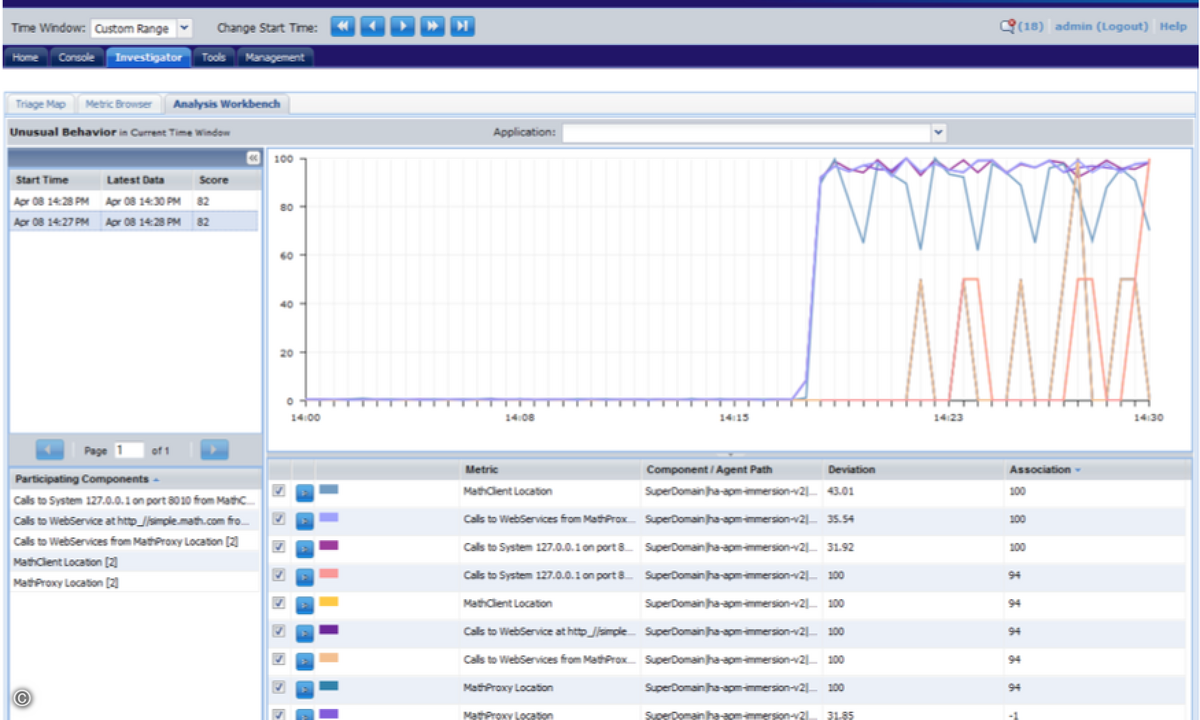Sort unusual behavior list by Latest Data header
1200x720 pixels.
point(135,180)
